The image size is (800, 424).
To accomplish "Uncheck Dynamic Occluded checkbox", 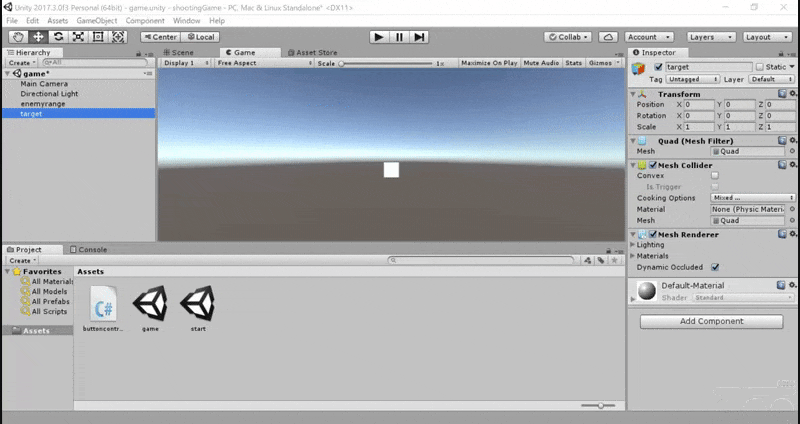I will coord(715,267).
